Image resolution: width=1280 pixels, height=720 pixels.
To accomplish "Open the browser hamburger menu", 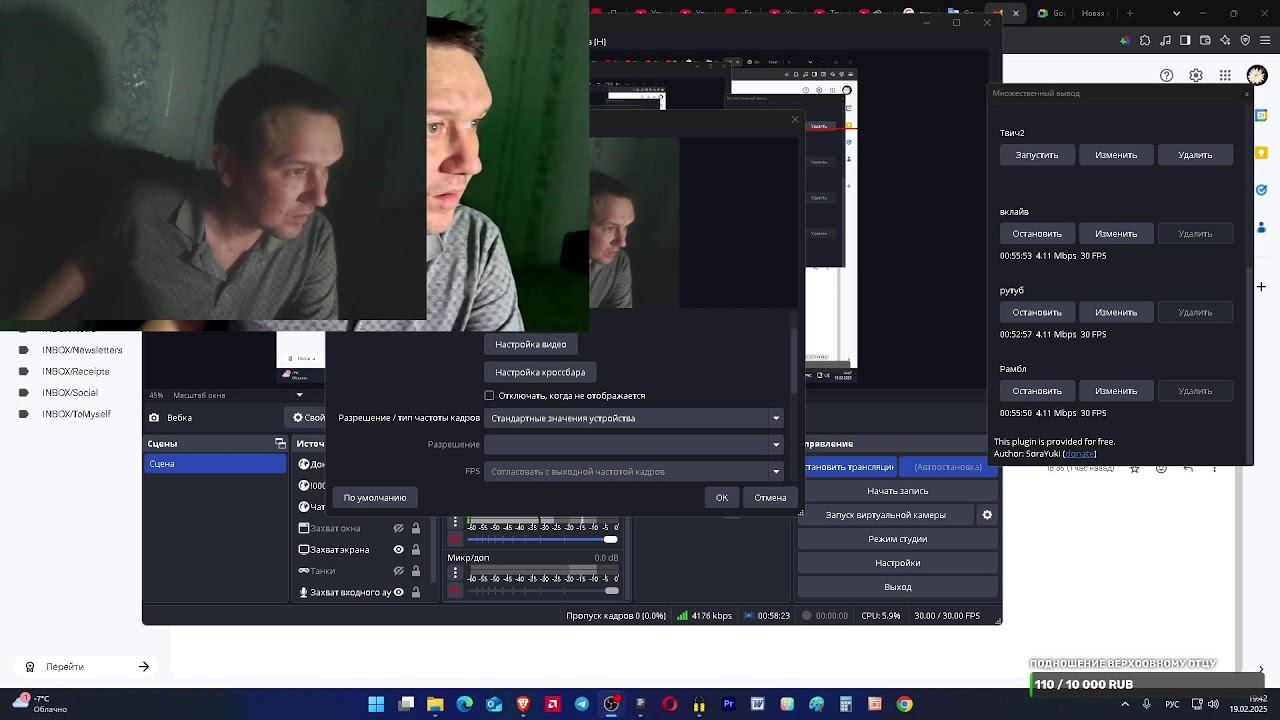I will tap(1265, 41).
